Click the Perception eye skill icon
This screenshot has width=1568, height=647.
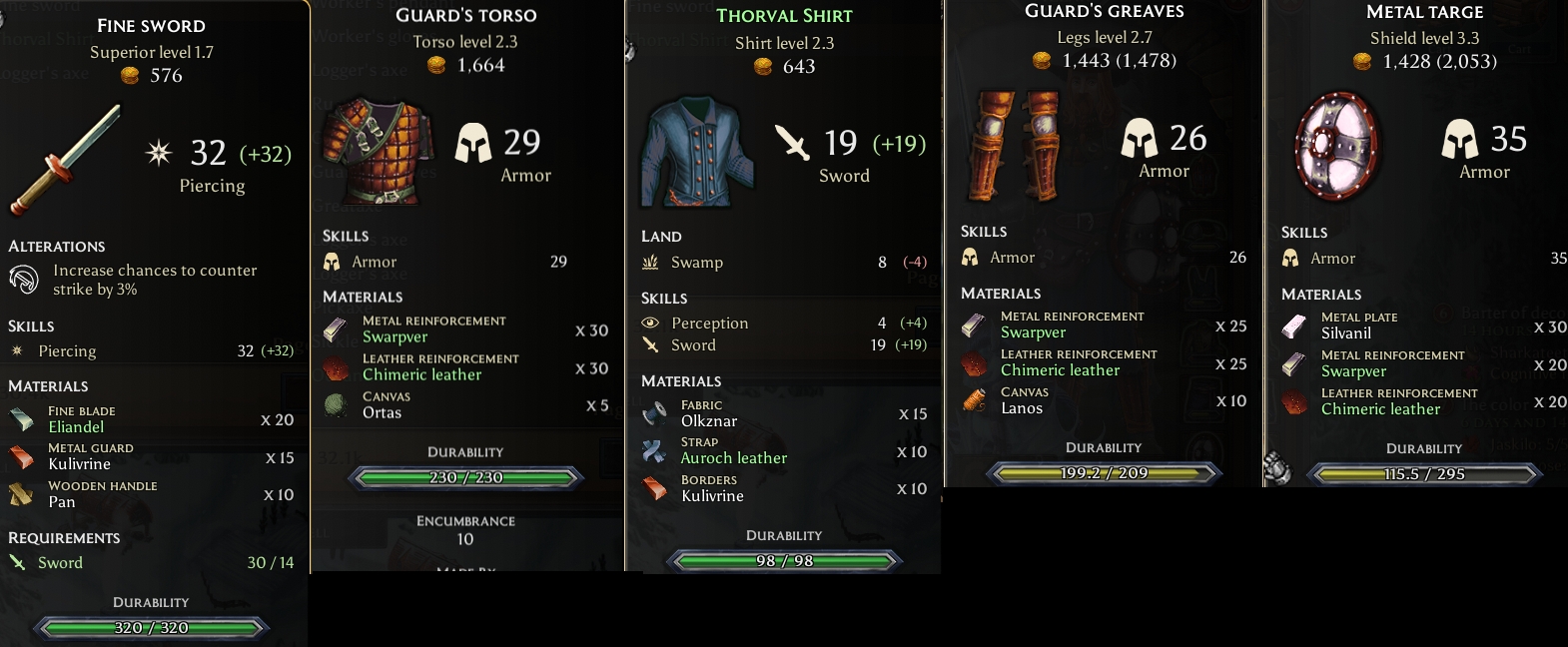(x=650, y=323)
